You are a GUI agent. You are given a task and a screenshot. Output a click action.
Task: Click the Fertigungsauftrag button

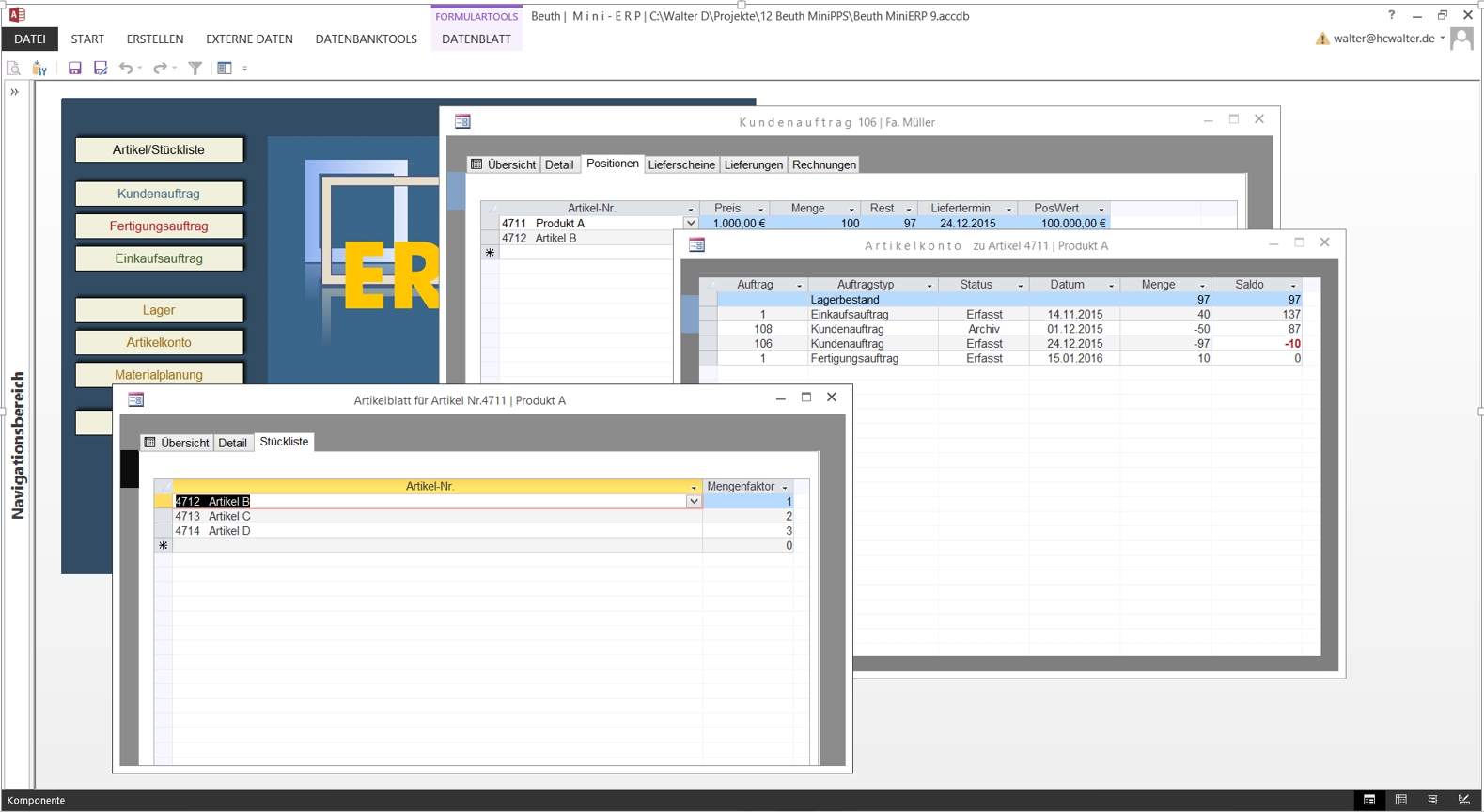pyautogui.click(x=159, y=226)
